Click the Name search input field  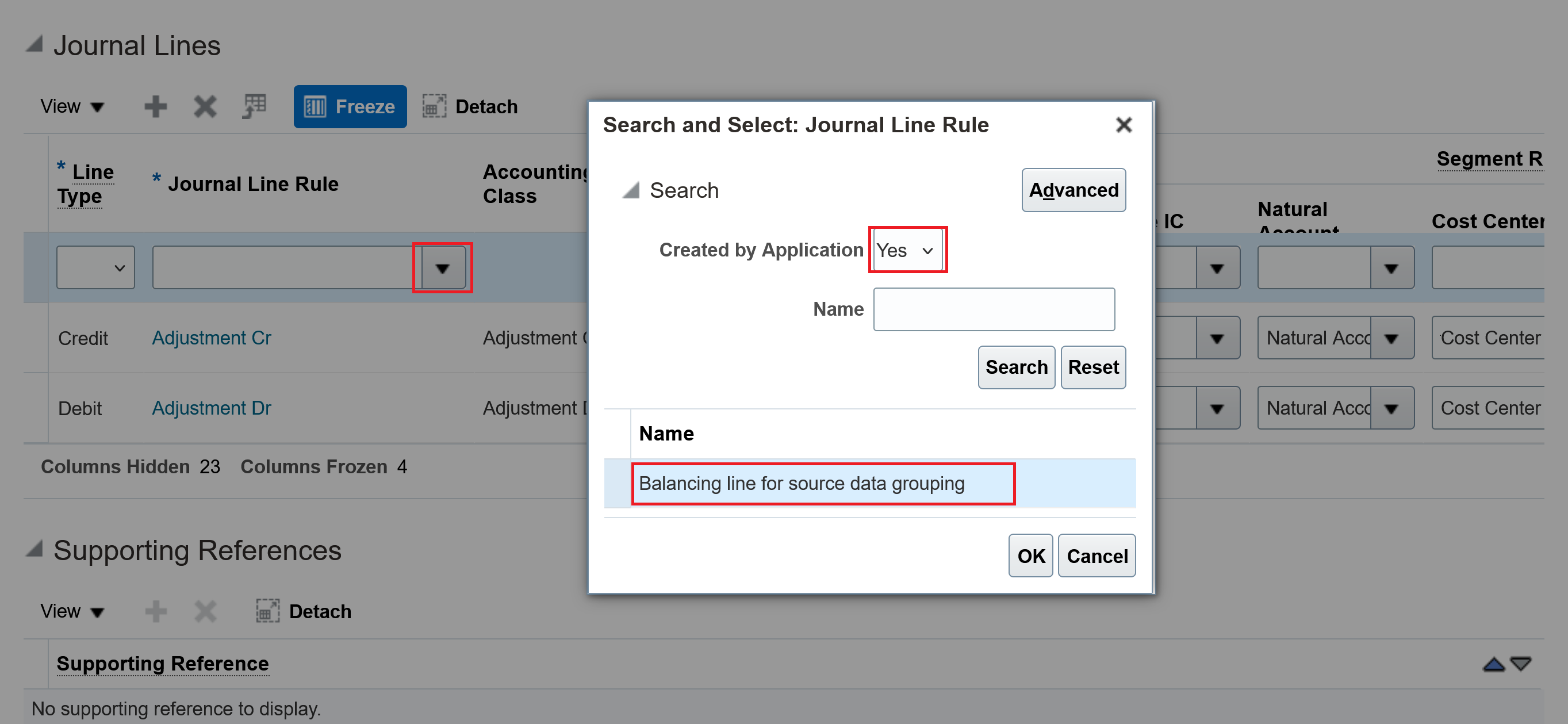click(994, 309)
